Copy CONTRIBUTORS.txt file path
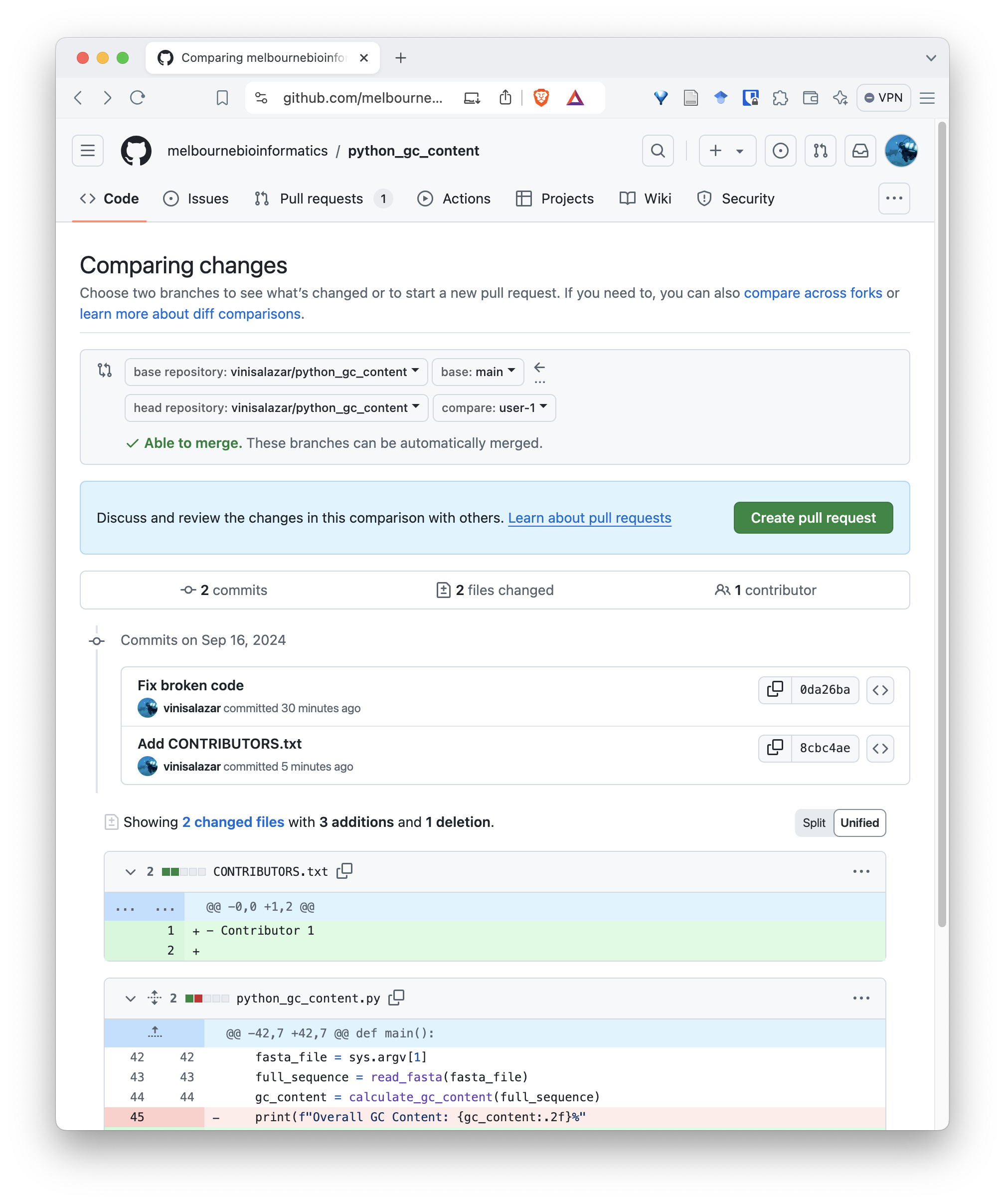The image size is (1005, 1204). (x=344, y=871)
